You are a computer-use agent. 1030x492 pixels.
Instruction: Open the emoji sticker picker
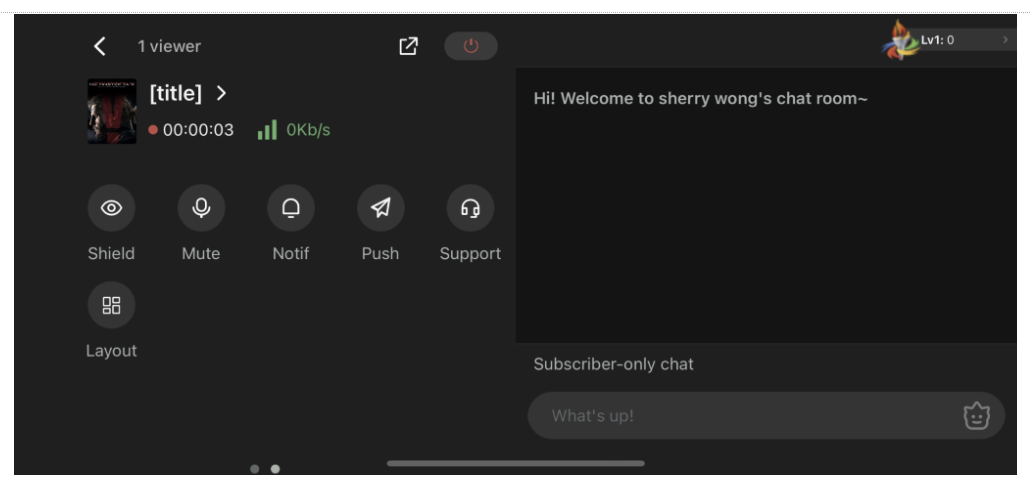pos(976,416)
